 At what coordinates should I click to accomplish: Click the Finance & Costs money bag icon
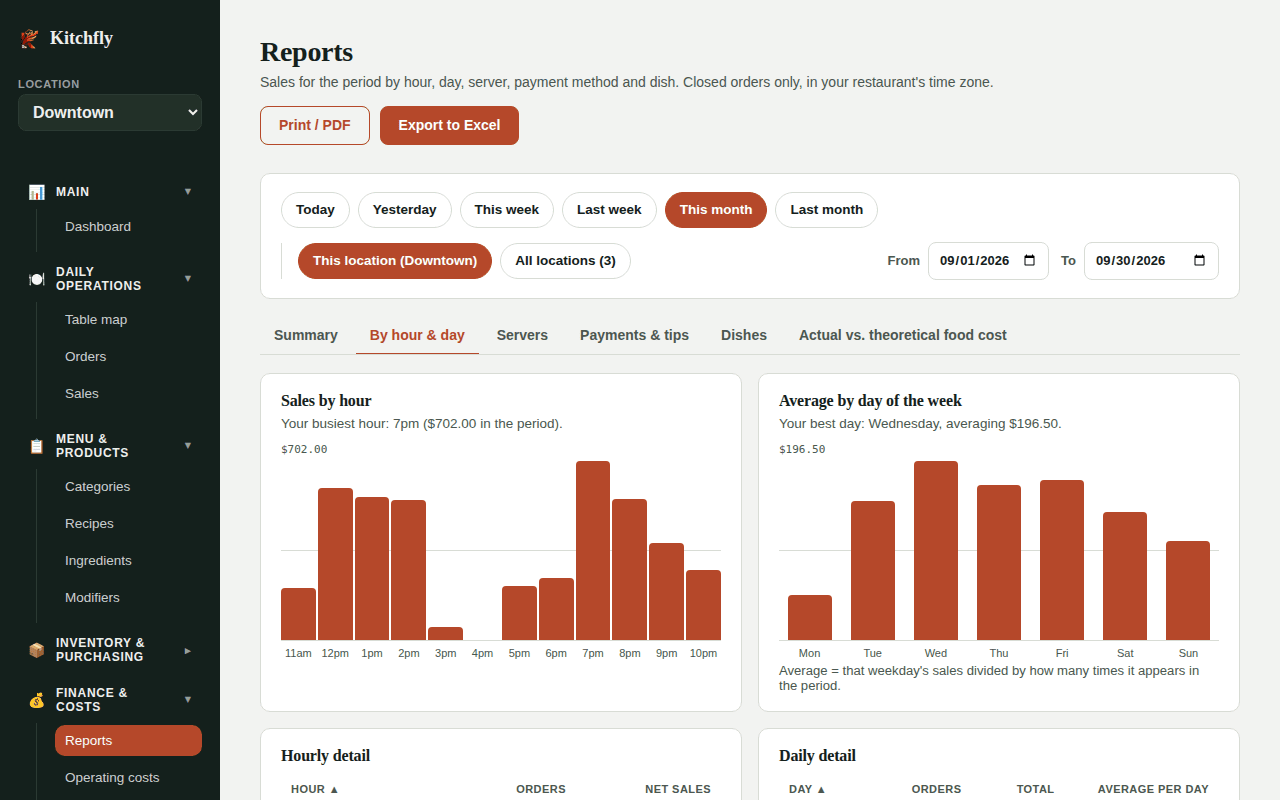point(36,700)
